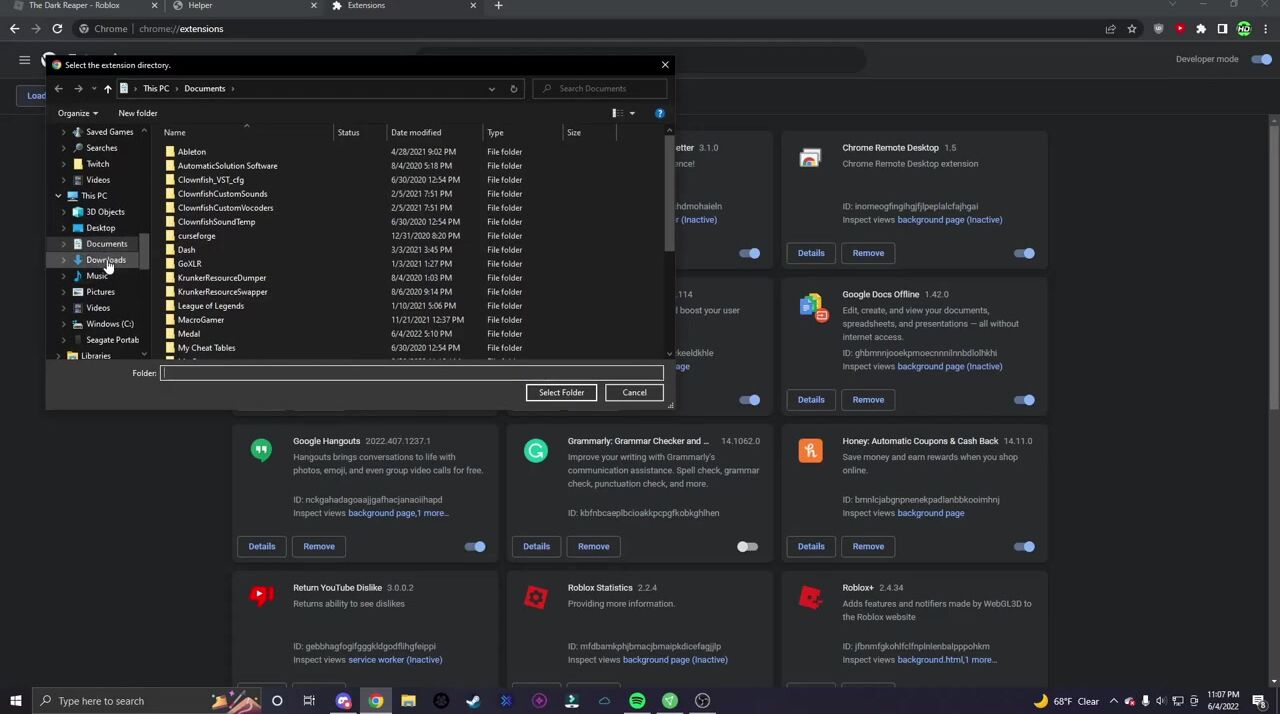Refresh the Documents folder listing
1280x714 pixels.
(514, 89)
